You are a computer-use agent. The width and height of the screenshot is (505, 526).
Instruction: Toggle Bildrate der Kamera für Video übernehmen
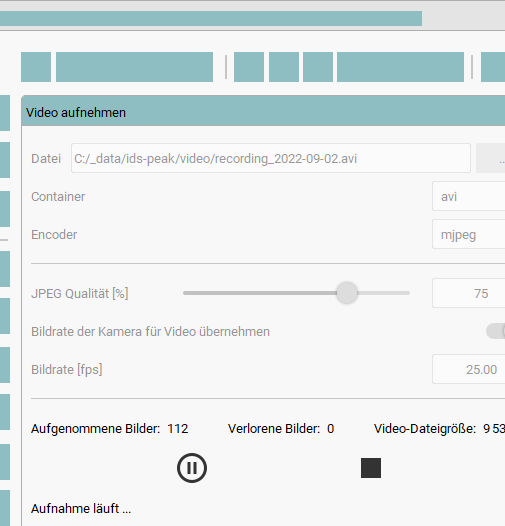pos(496,331)
